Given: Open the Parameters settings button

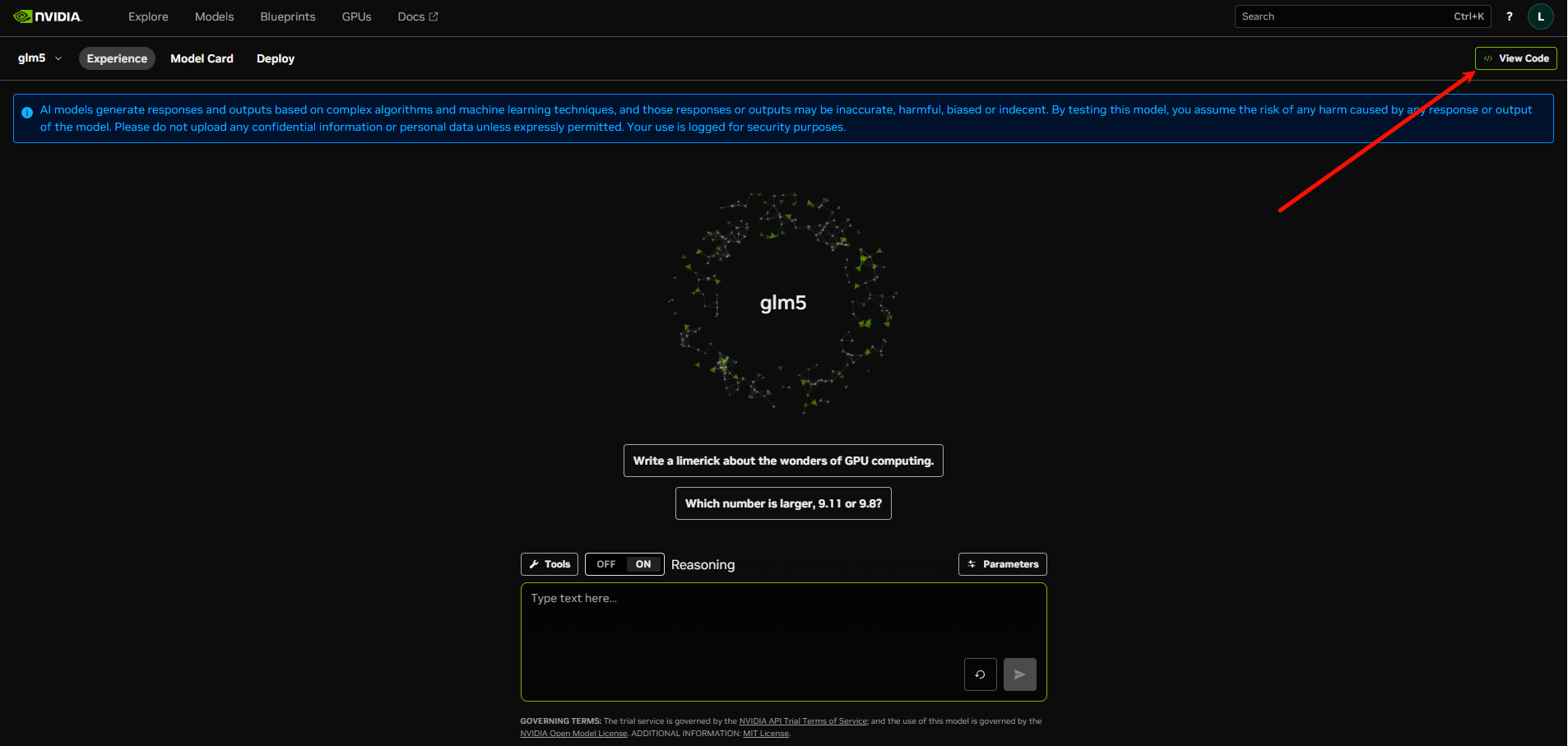Looking at the screenshot, I should pyautogui.click(x=1002, y=564).
